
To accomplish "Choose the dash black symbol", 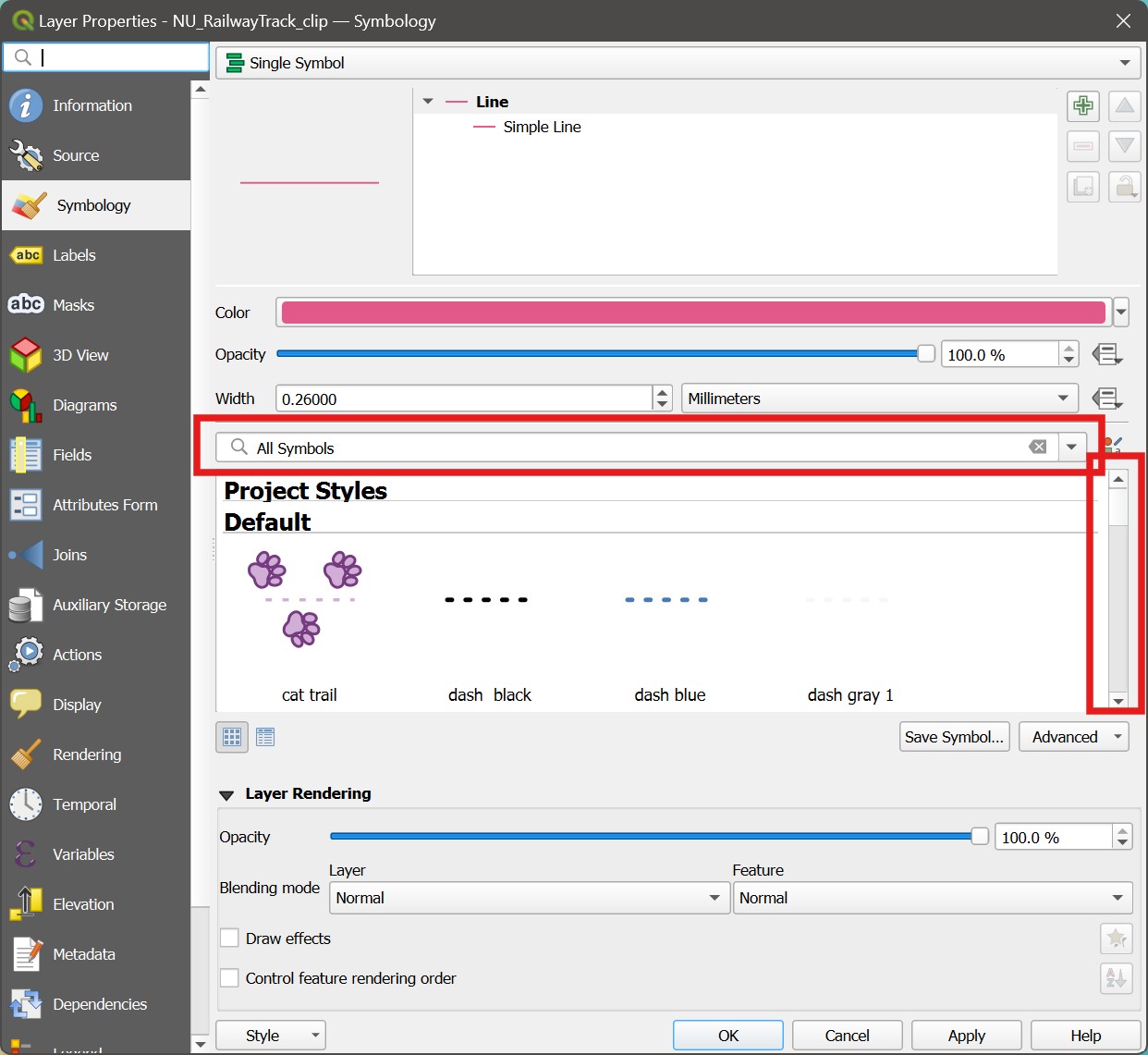I will (x=489, y=627).
